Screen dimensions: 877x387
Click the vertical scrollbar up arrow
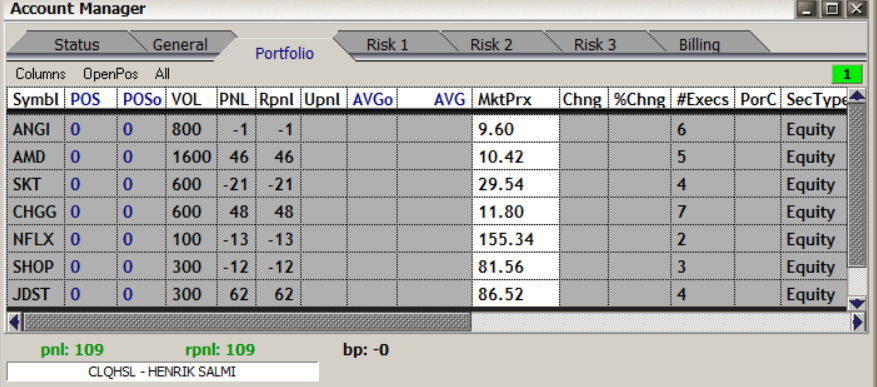pos(857,96)
